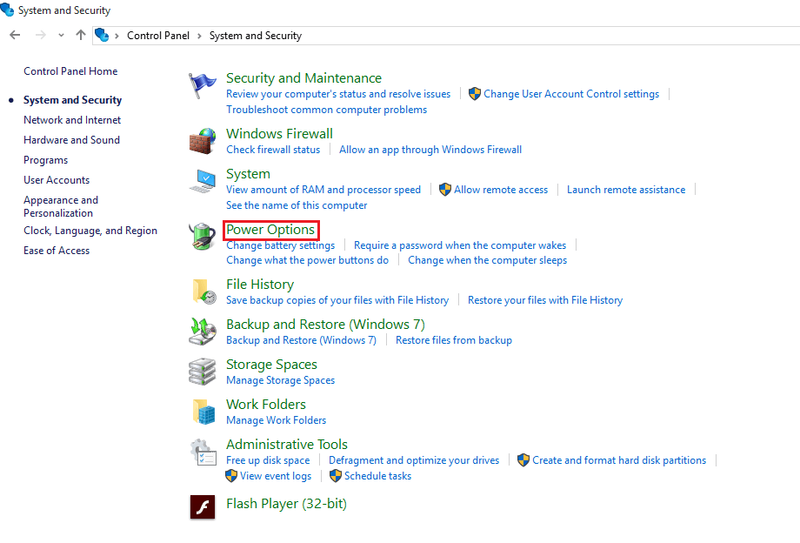This screenshot has width=800, height=543.
Task: Click the System computer monitor icon
Action: [x=203, y=181]
